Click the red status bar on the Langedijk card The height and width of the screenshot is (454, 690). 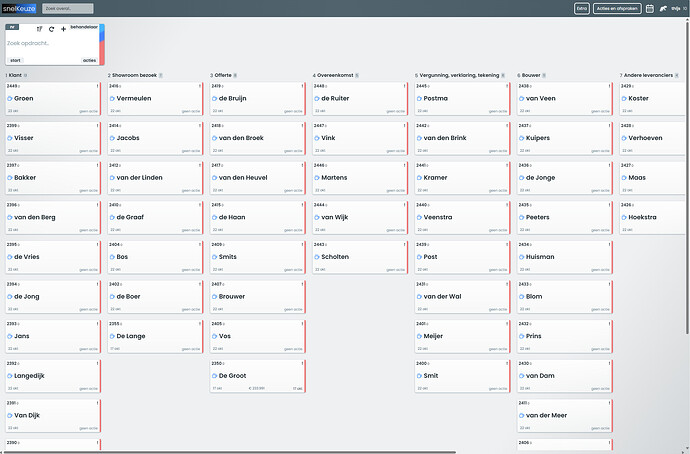[100, 376]
